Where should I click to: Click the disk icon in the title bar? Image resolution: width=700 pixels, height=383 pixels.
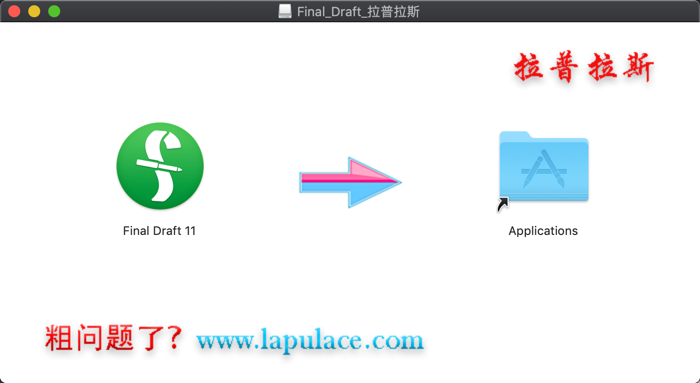[285, 11]
